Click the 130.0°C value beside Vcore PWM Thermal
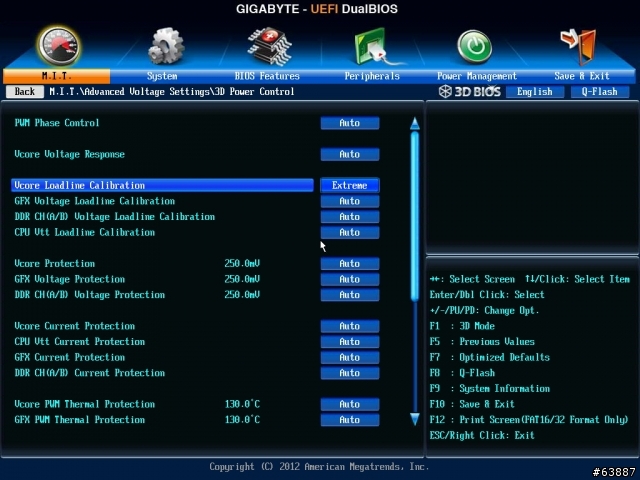This screenshot has height=480, width=640. coord(242,404)
